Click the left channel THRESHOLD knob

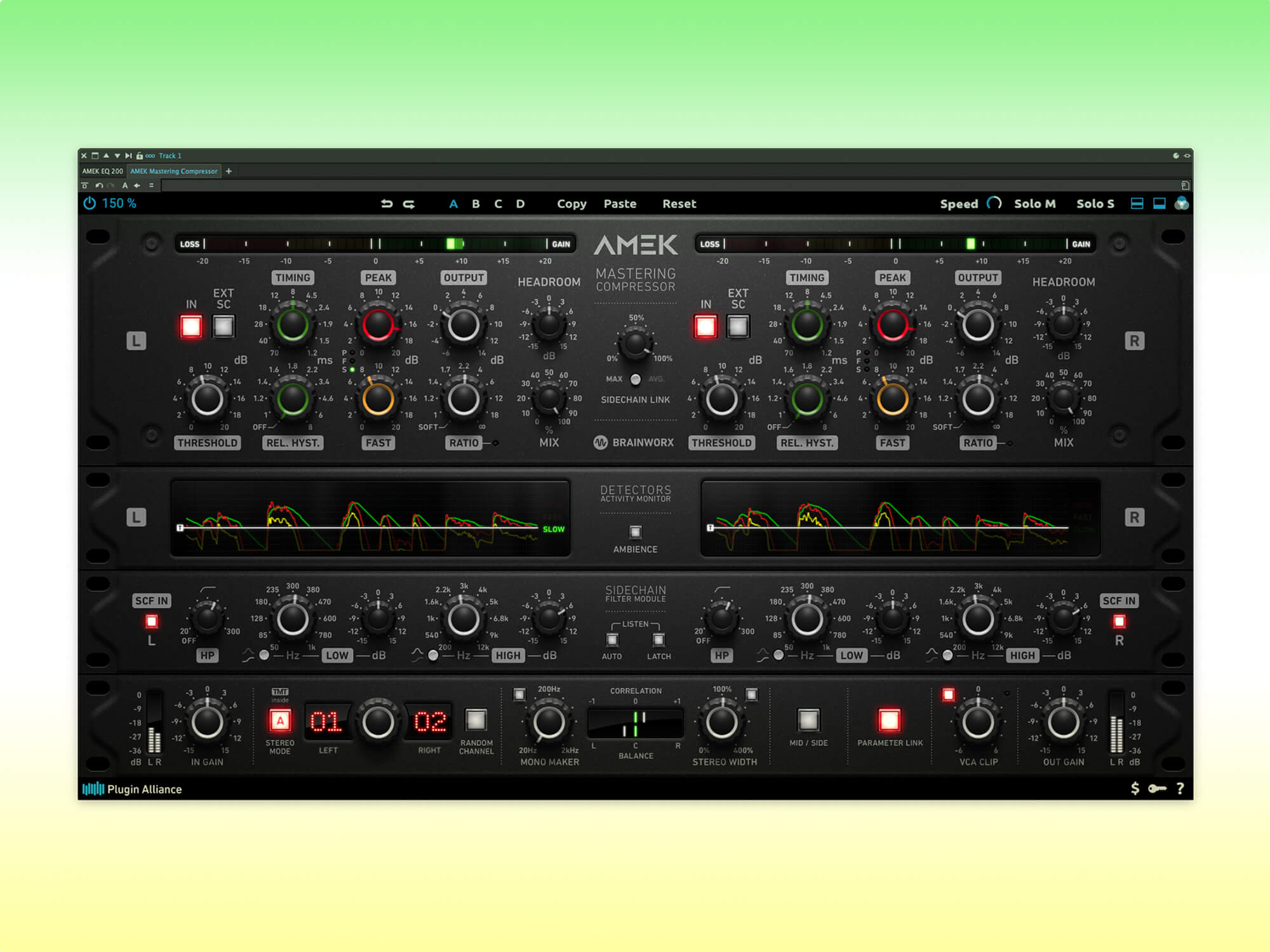[x=208, y=399]
